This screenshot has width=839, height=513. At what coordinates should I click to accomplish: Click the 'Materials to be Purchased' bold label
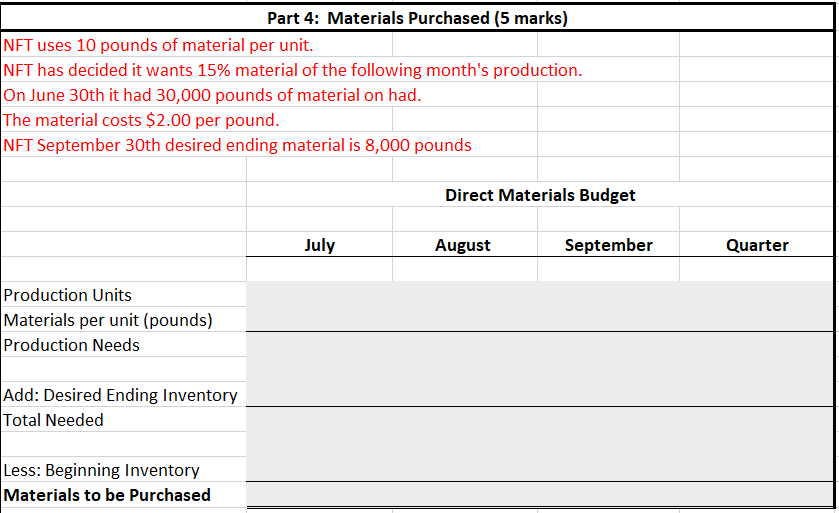point(107,495)
